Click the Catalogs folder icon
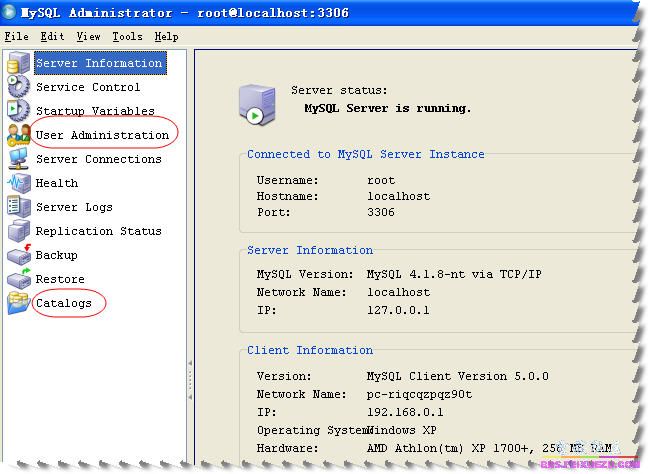Image resolution: width=648 pixels, height=474 pixels. click(19, 303)
